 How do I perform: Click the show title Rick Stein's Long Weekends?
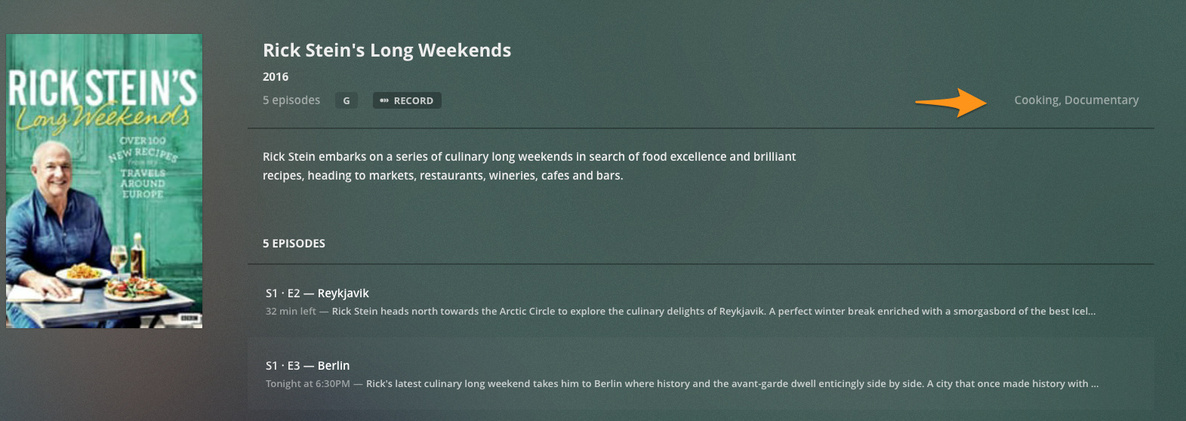click(386, 49)
